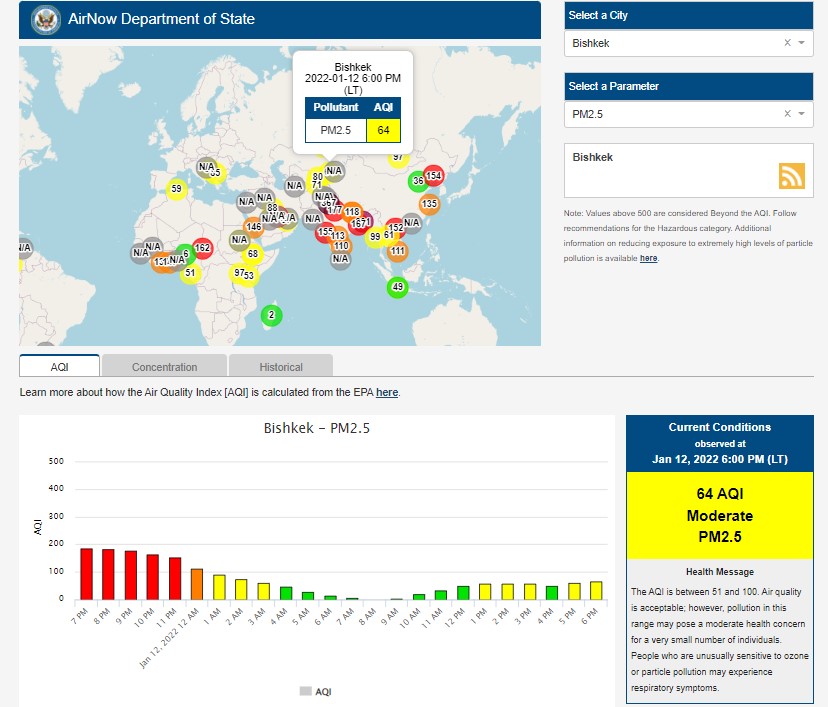Open the EPA AQI calculation 'here' link

click(387, 393)
